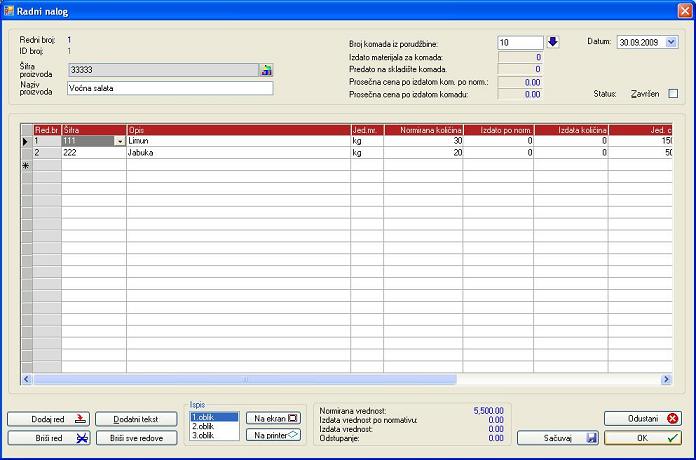Click the blue down arrow next to quantity
This screenshot has height=460, width=696.
pos(553,42)
